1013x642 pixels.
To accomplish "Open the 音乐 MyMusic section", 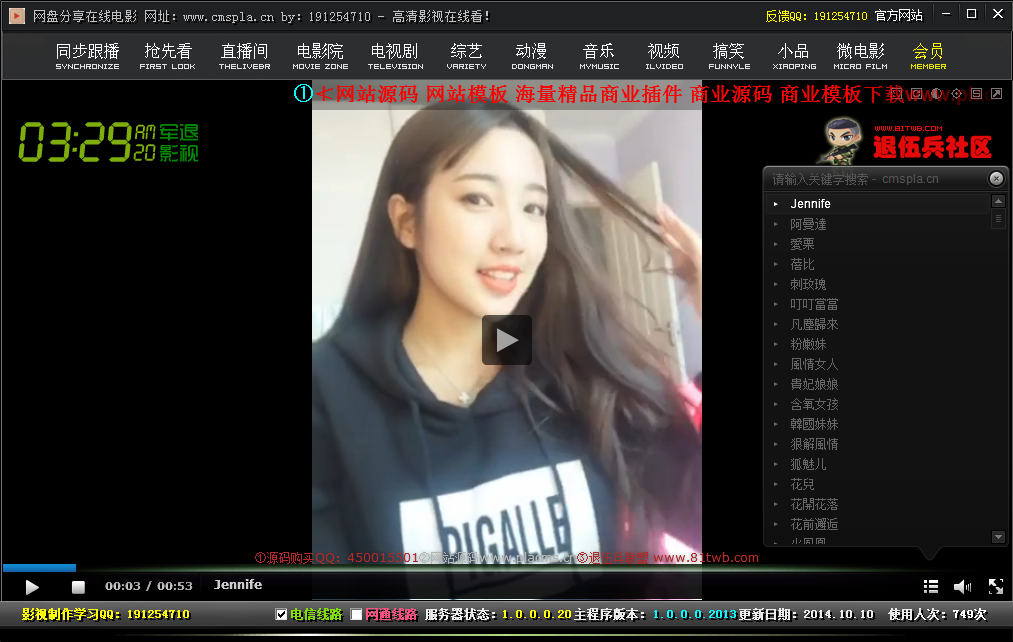I will coord(599,56).
